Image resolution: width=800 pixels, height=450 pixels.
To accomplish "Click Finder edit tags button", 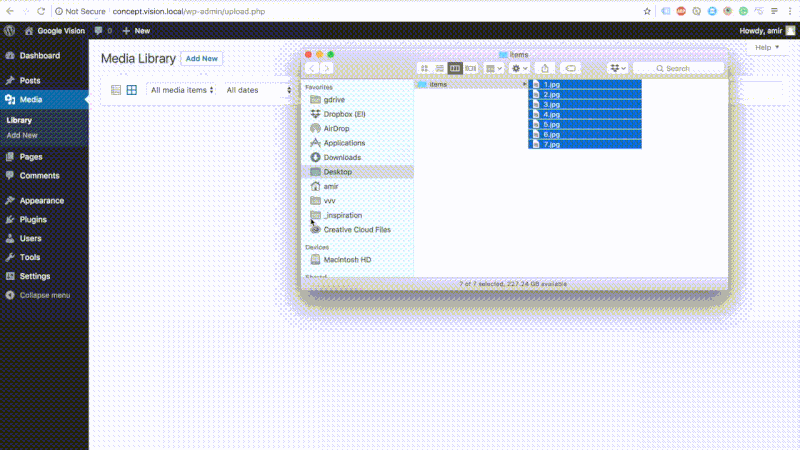I will click(570, 68).
